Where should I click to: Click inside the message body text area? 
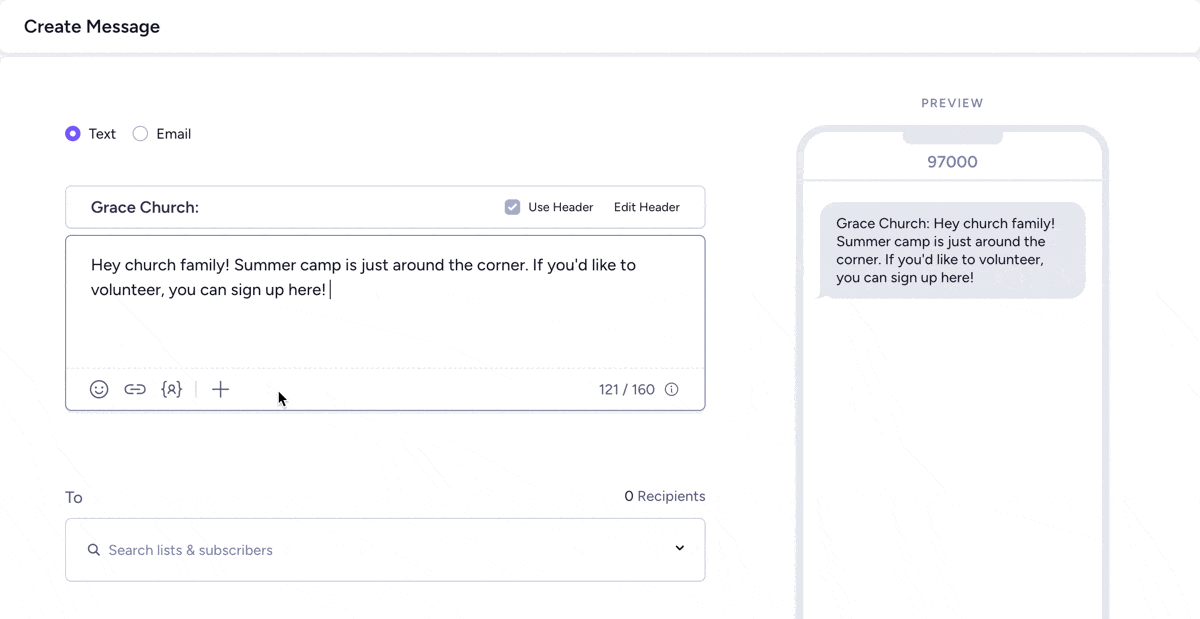(385, 320)
